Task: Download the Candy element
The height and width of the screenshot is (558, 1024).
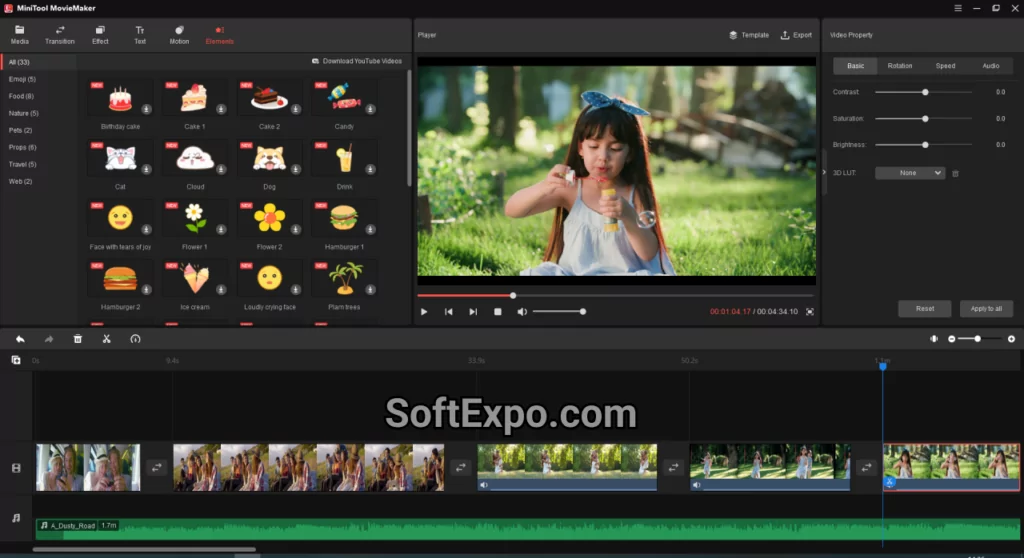Action: pos(370,109)
